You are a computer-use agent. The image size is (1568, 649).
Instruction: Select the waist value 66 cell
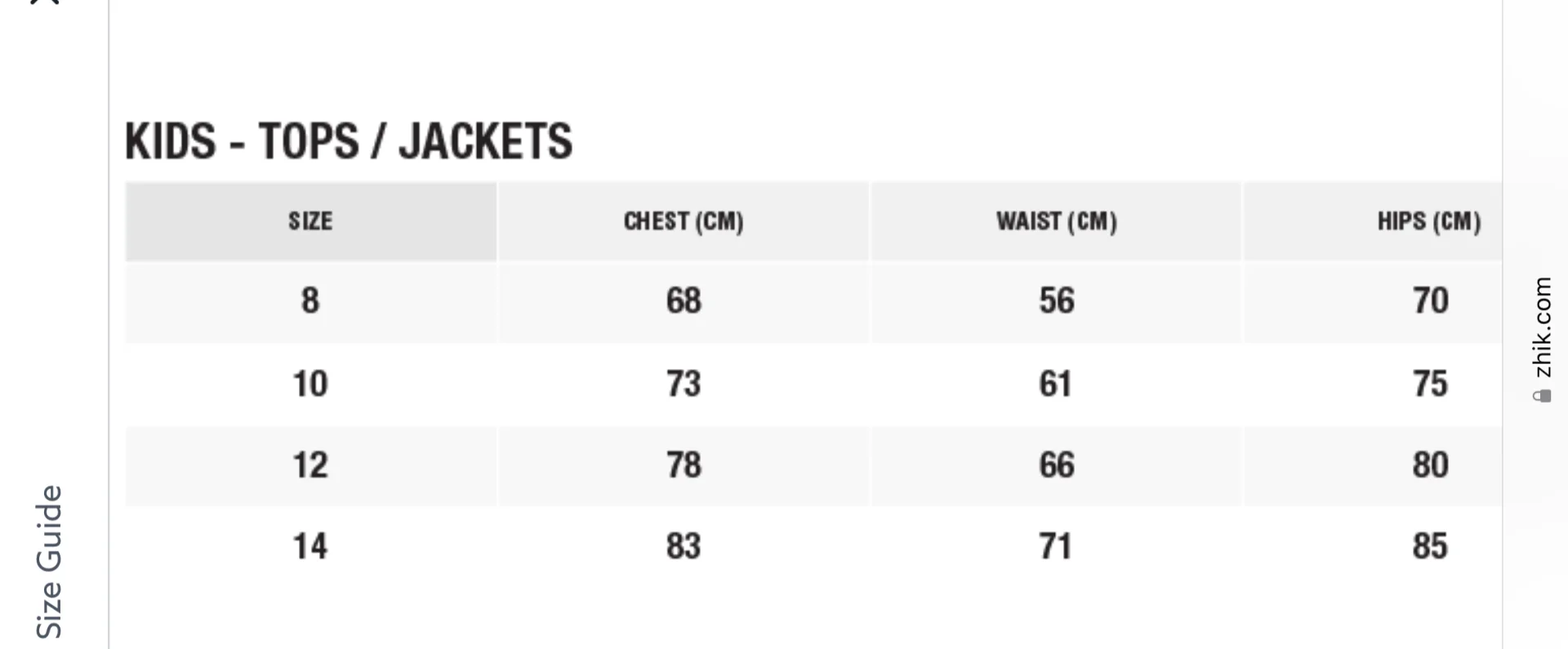point(1056,465)
